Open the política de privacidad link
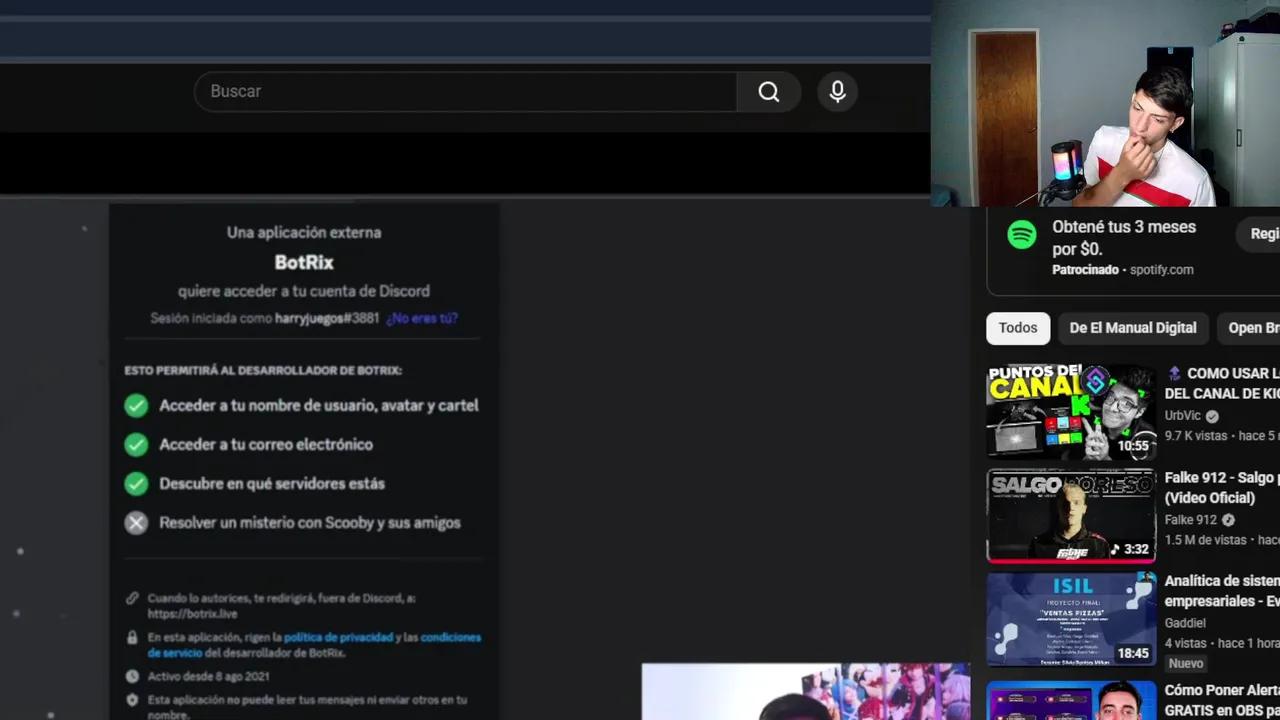 338,637
